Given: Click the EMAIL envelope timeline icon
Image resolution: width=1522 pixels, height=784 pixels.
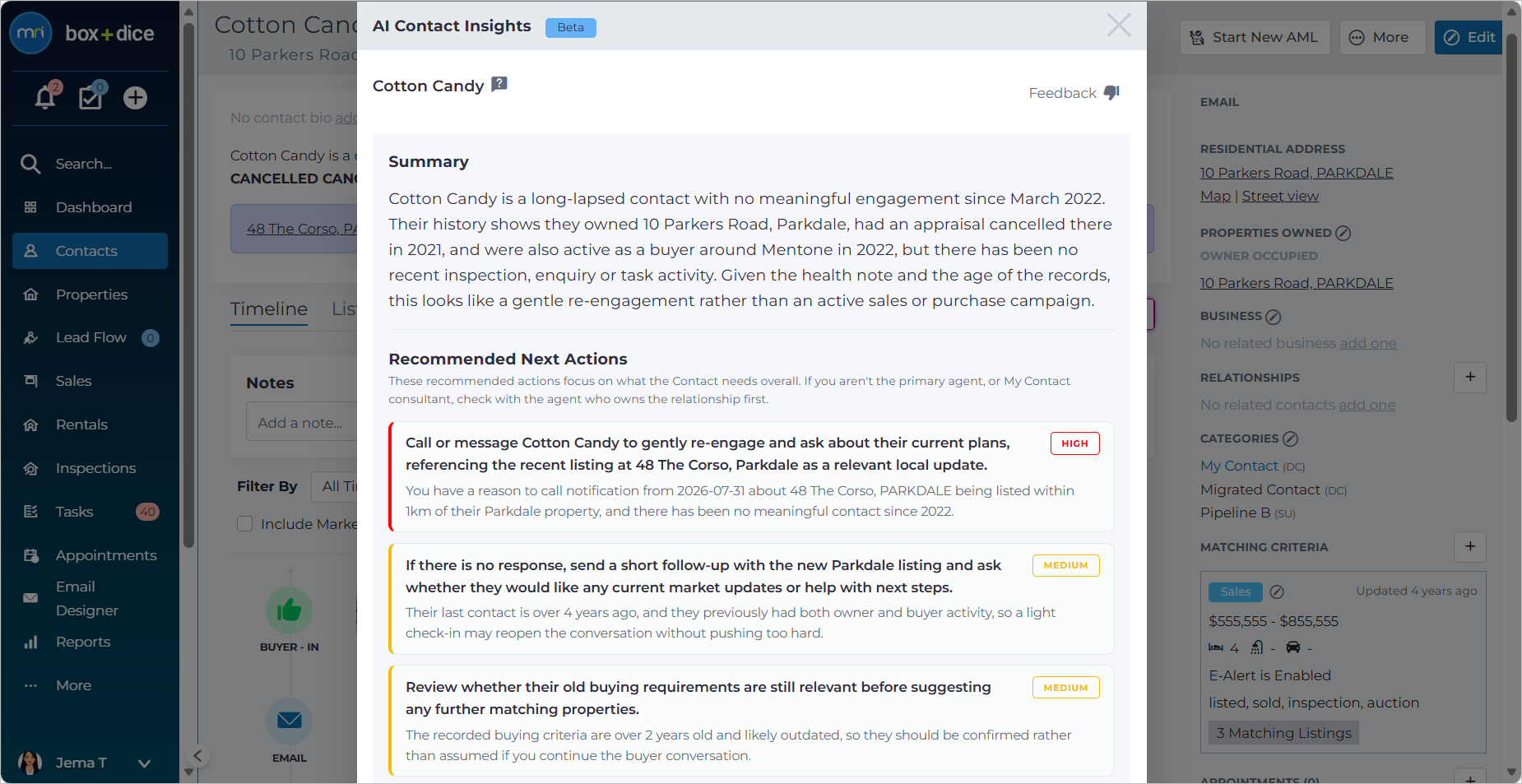Looking at the screenshot, I should click(290, 721).
